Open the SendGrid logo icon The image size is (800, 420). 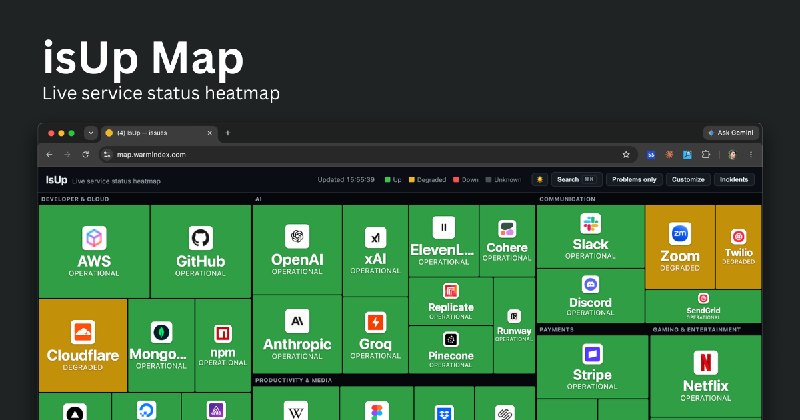coord(703,299)
